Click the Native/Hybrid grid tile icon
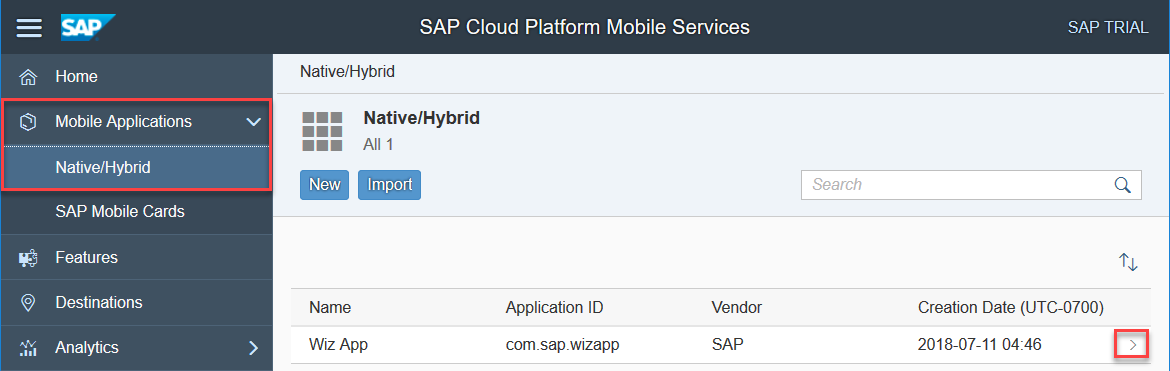The height and width of the screenshot is (371, 1170). [322, 132]
